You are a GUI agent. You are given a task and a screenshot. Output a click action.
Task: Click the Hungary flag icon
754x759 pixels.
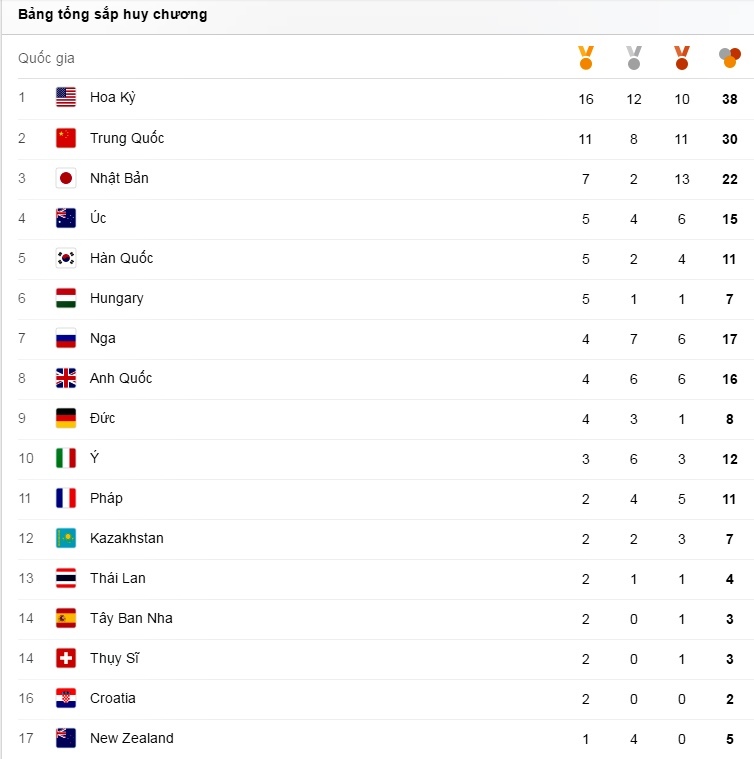tap(66, 298)
